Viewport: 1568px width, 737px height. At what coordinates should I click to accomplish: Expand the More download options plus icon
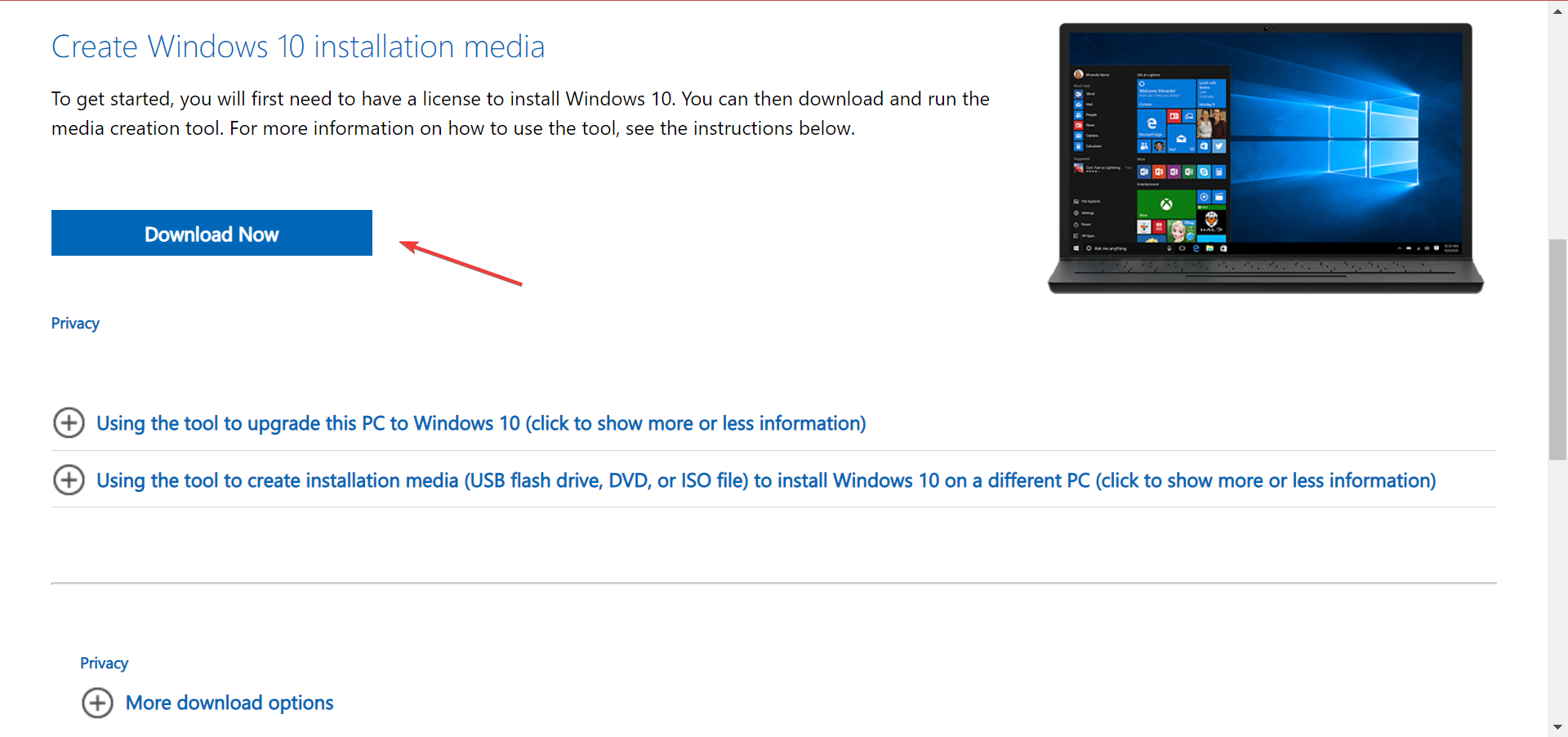pyautogui.click(x=97, y=703)
